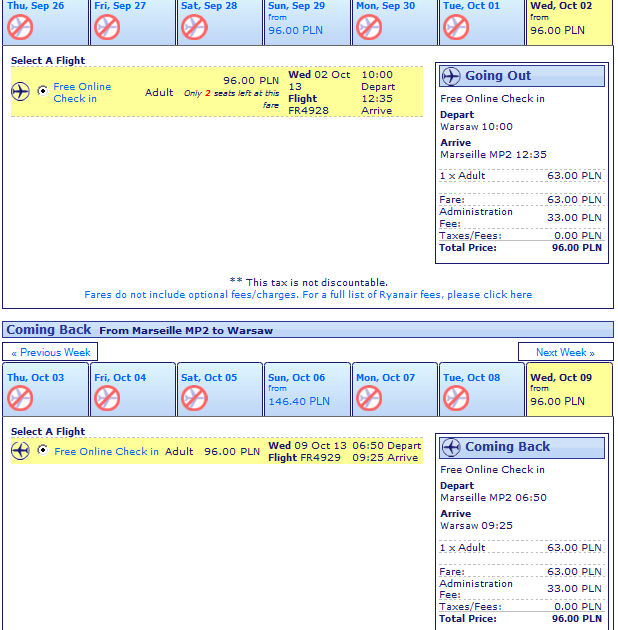The height and width of the screenshot is (630, 618).
Task: Click 'Warsaw 10:00' departure text
Action: (x=477, y=127)
